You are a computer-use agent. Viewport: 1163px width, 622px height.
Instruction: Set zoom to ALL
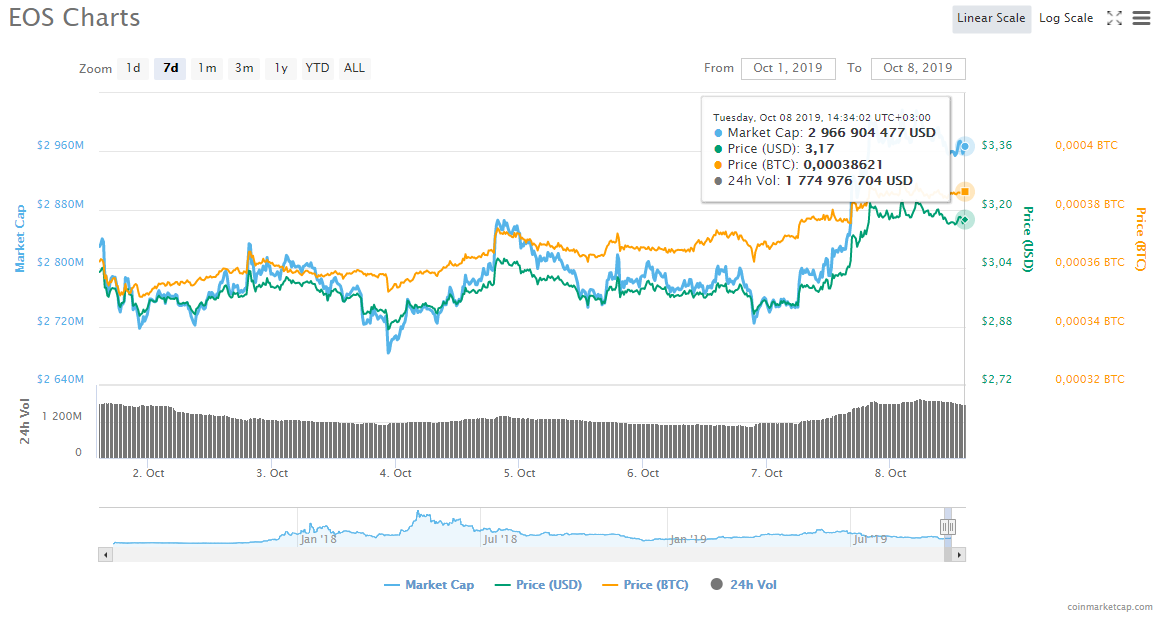[x=355, y=68]
